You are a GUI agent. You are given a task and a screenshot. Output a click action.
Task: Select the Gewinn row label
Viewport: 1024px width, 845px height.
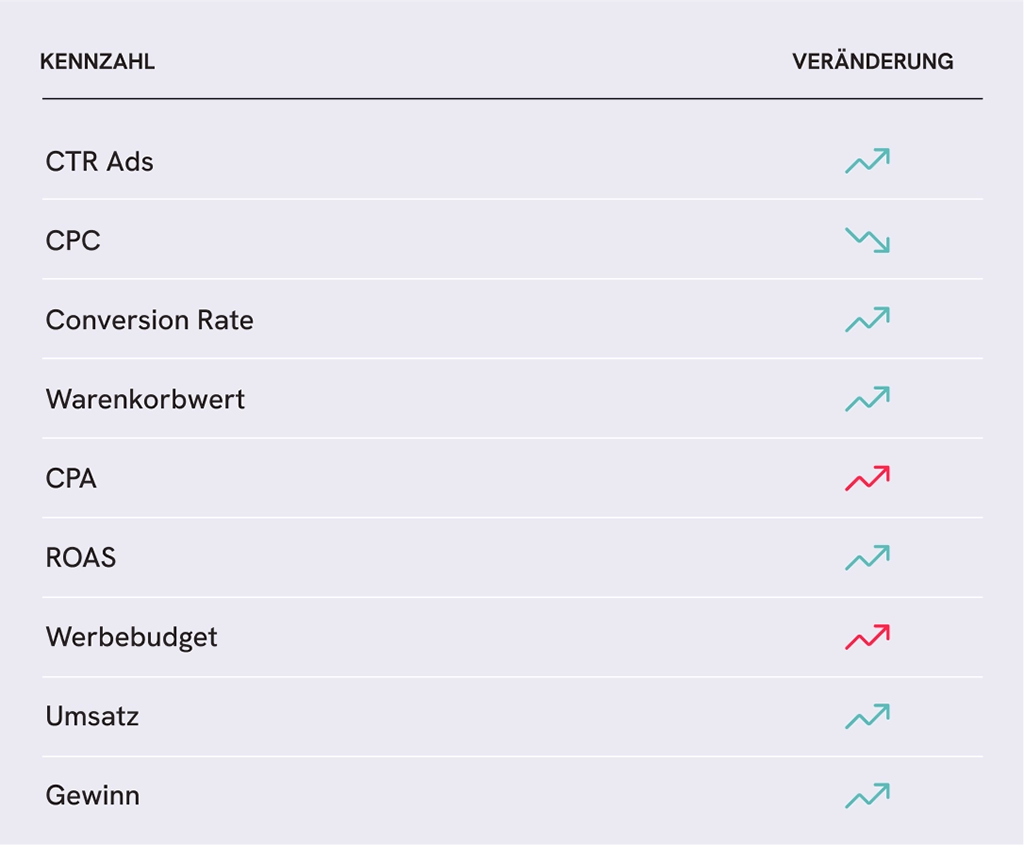point(92,795)
